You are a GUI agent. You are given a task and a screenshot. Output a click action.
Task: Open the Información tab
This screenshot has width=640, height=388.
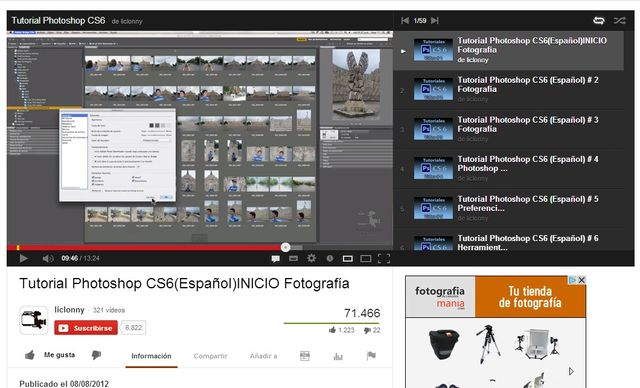[x=151, y=356]
